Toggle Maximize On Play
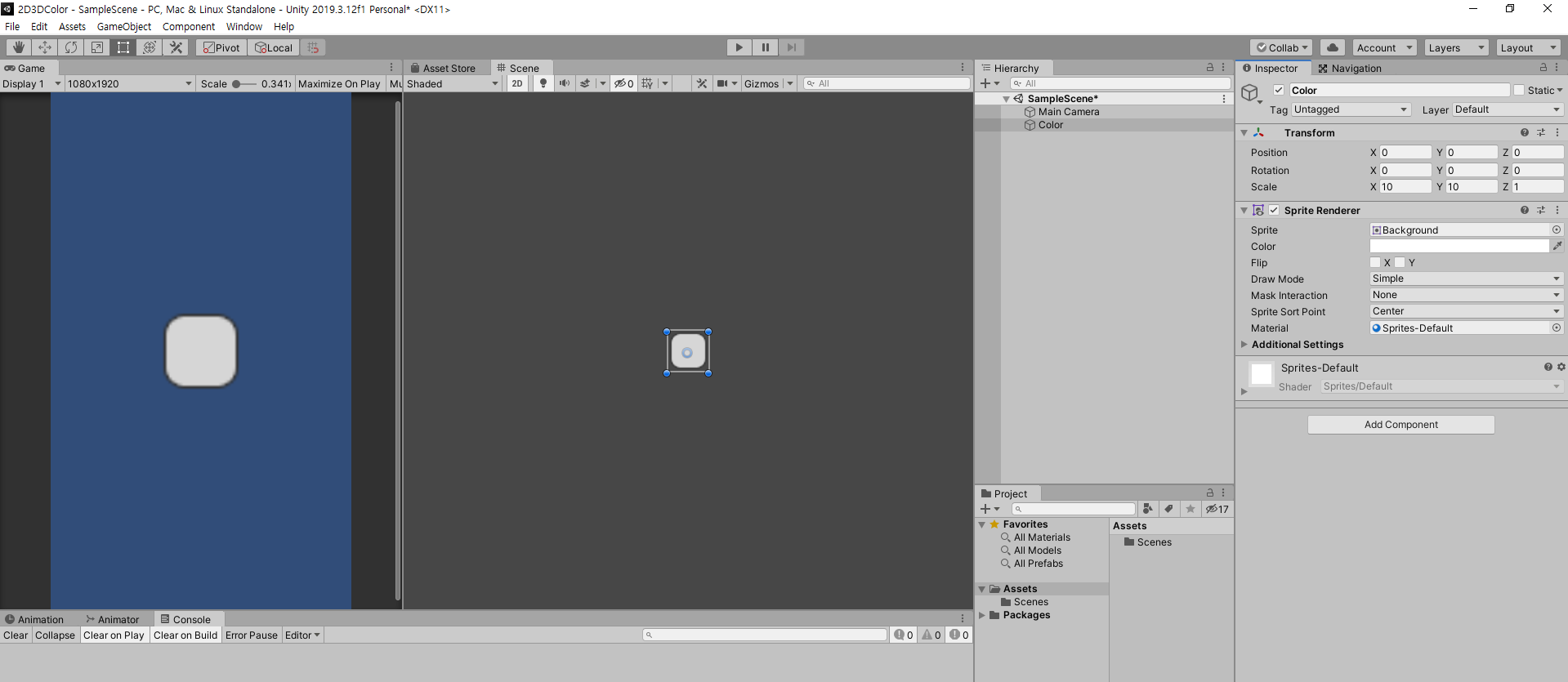Image resolution: width=1568 pixels, height=682 pixels. [339, 83]
